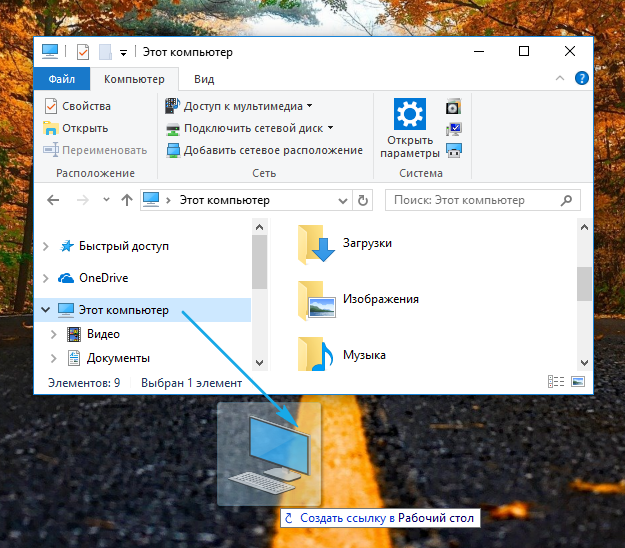Viewport: 625px width, 548px height.
Task: Go up one level with up arrow
Action: [x=127, y=200]
